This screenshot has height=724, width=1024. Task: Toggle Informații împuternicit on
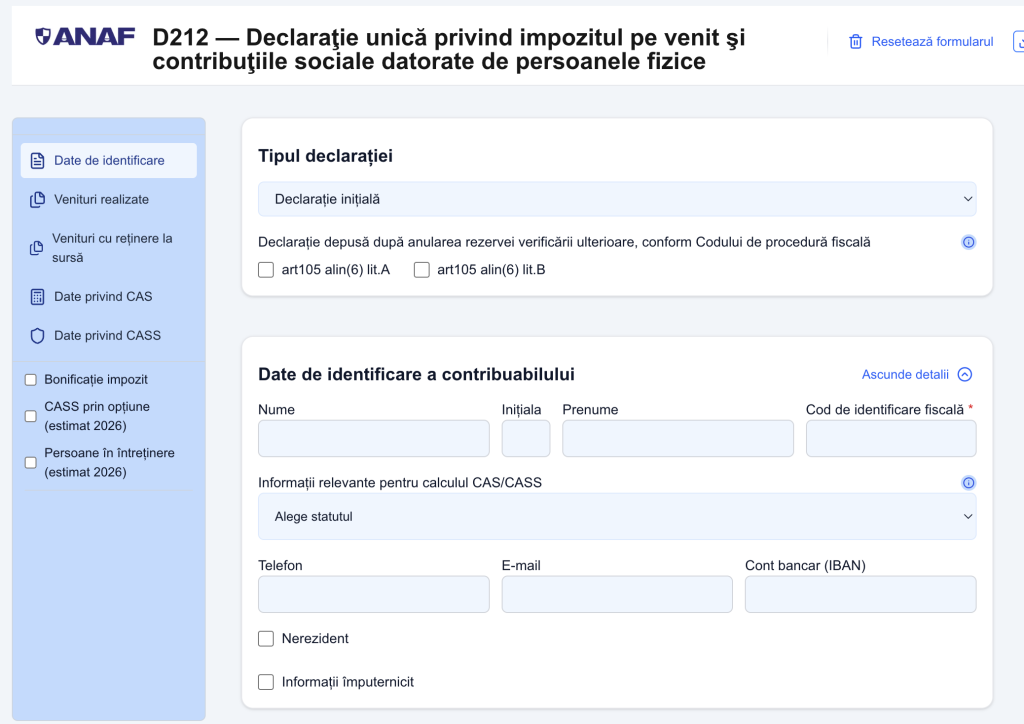(x=266, y=681)
